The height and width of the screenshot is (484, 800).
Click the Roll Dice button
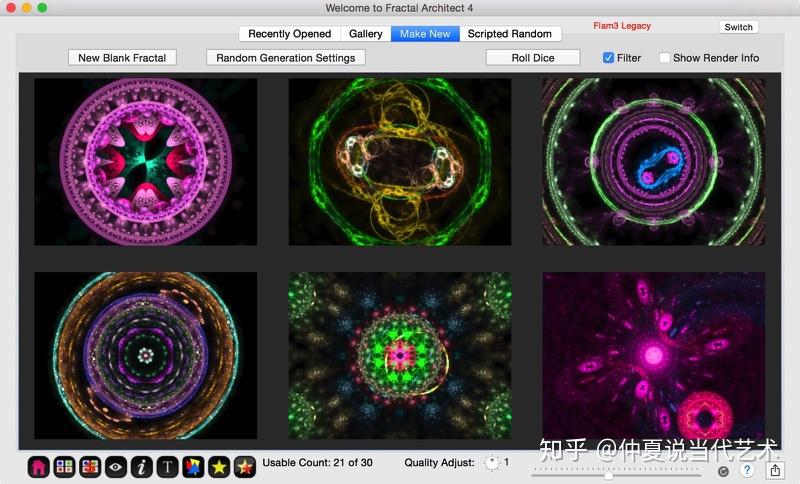tap(533, 58)
